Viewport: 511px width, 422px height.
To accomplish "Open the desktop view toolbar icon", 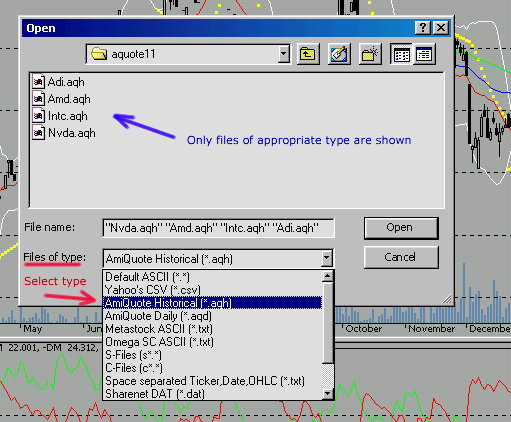I will pyautogui.click(x=339, y=54).
